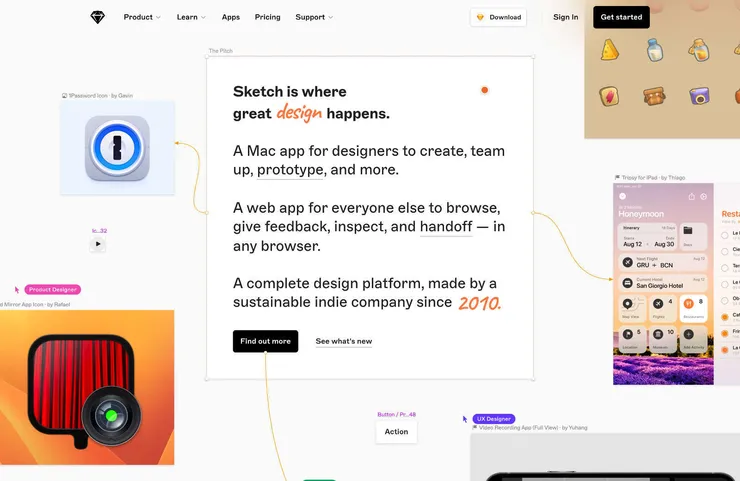Click the "Button / Pr...48" label

(396, 414)
